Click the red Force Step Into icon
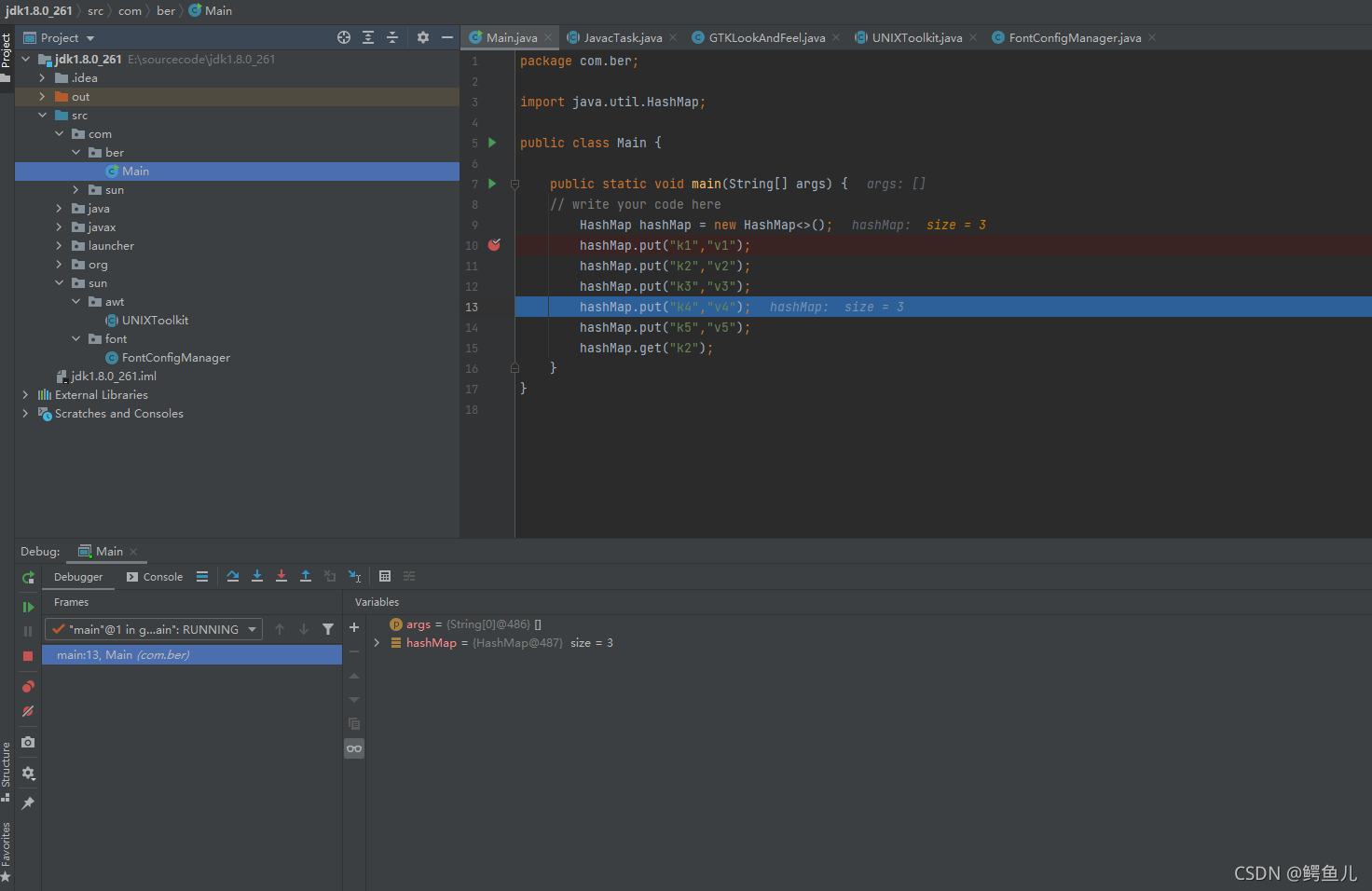 281,576
